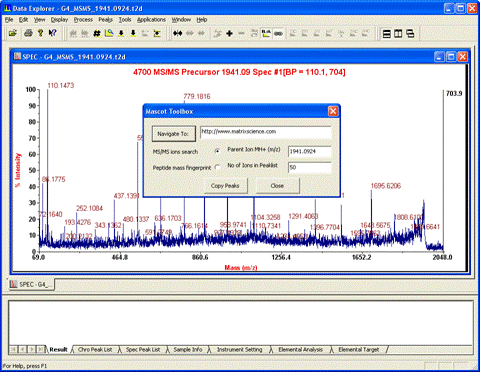Switch to the Spec Peak List tab
Image resolution: width=480 pixels, height=372 pixels.
point(143,349)
